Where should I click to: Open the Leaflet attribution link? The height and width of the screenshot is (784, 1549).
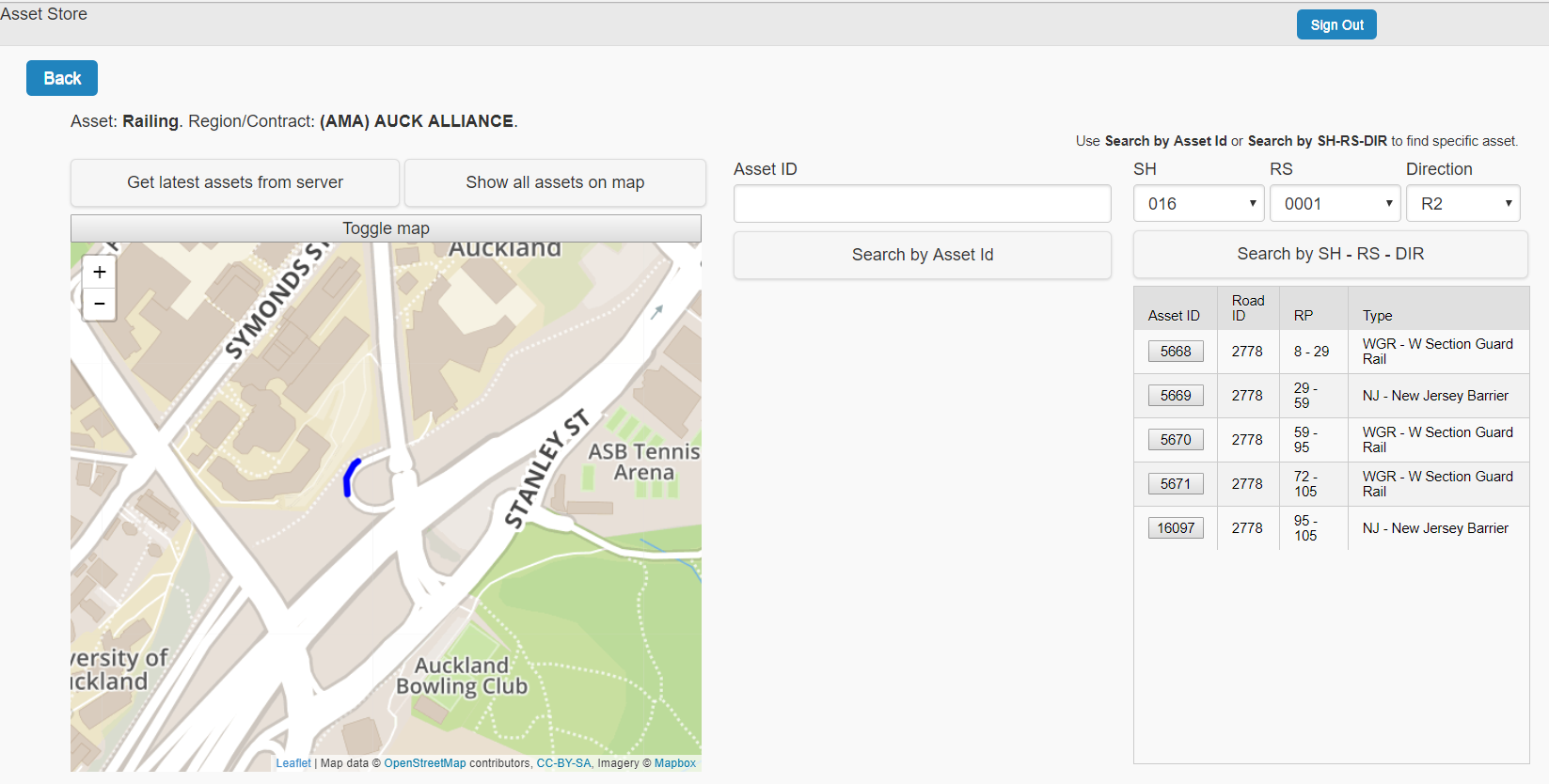293,763
